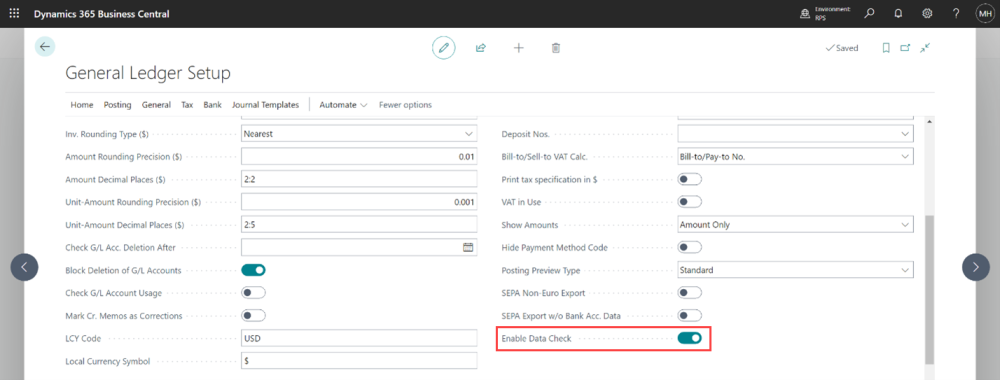Click the share icon

[481, 48]
